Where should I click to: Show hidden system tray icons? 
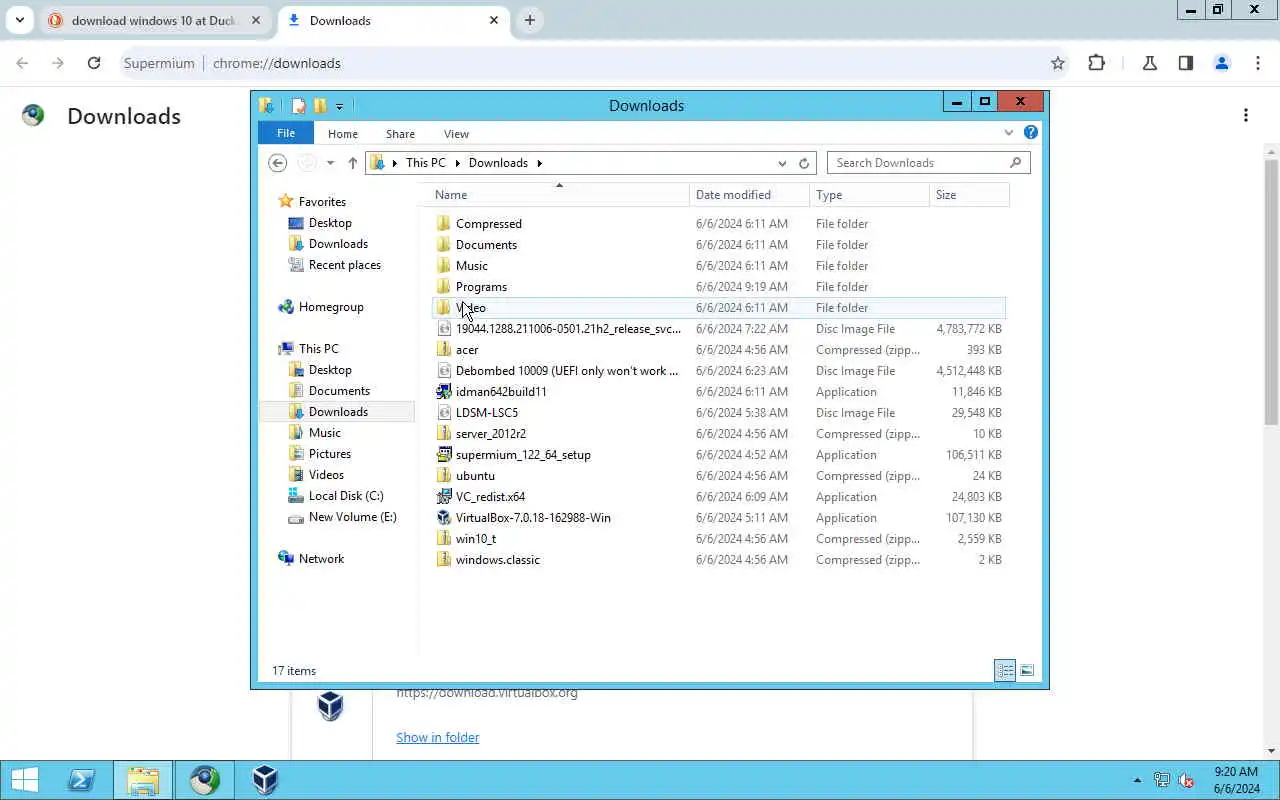pyautogui.click(x=1137, y=780)
